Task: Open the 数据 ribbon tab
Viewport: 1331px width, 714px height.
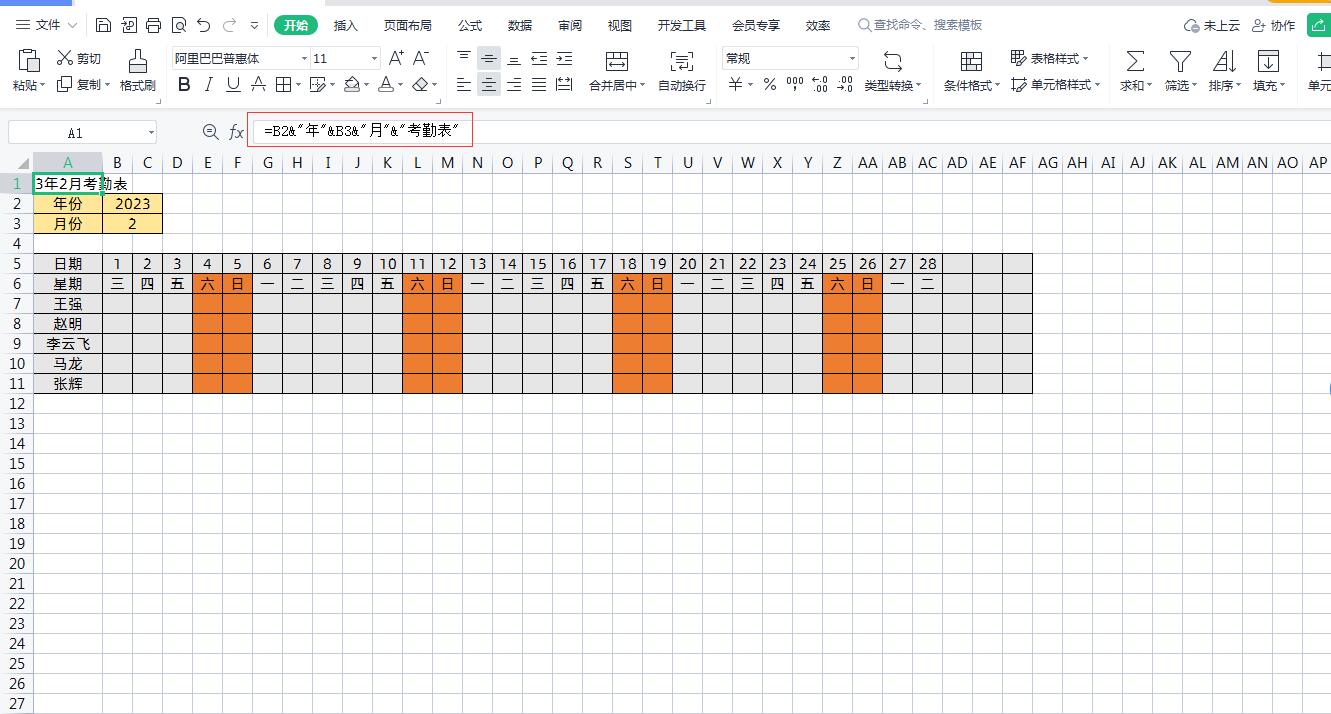Action: click(x=520, y=25)
